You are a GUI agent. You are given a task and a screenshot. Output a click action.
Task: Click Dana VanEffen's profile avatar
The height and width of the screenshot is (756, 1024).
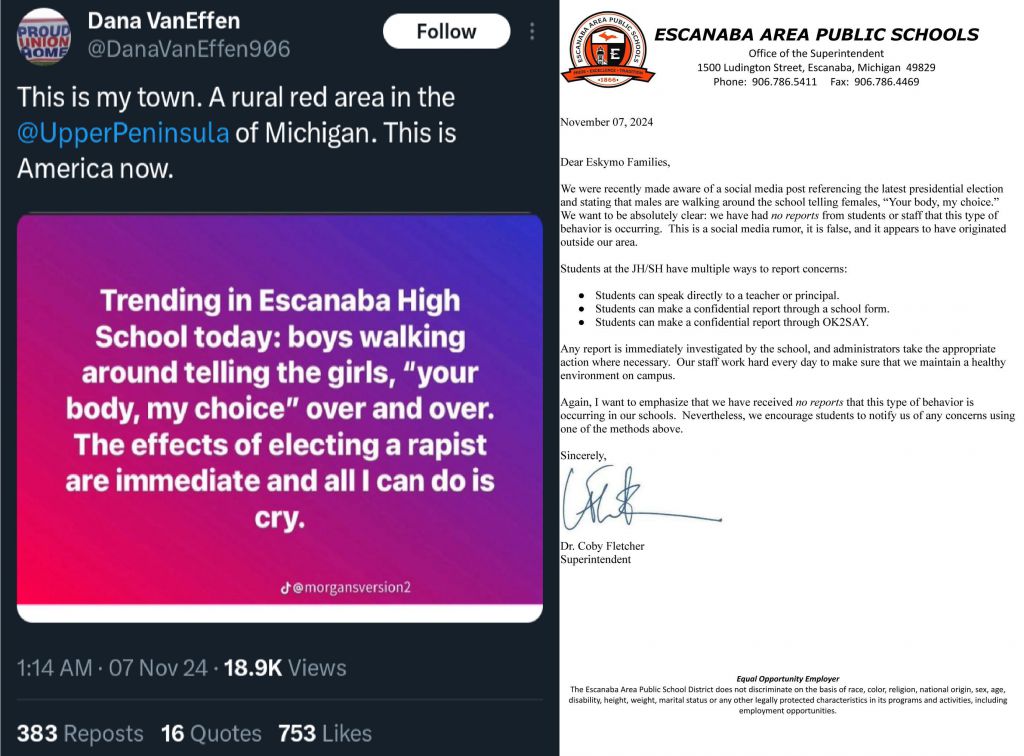[x=43, y=36]
